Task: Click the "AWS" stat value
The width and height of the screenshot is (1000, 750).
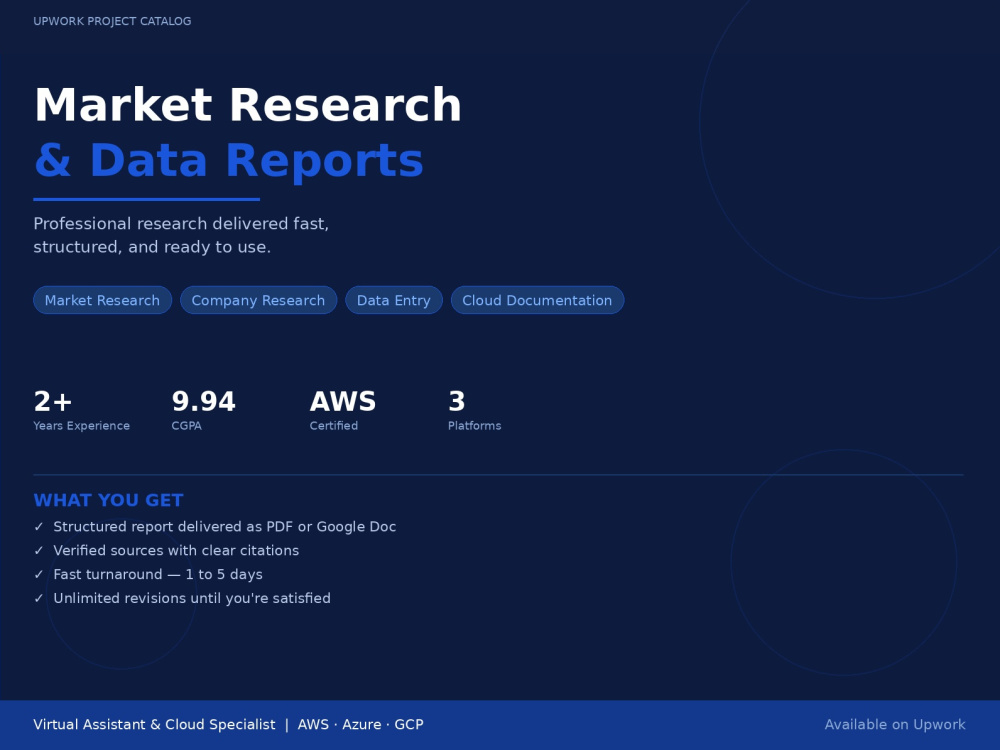Action: point(342,401)
